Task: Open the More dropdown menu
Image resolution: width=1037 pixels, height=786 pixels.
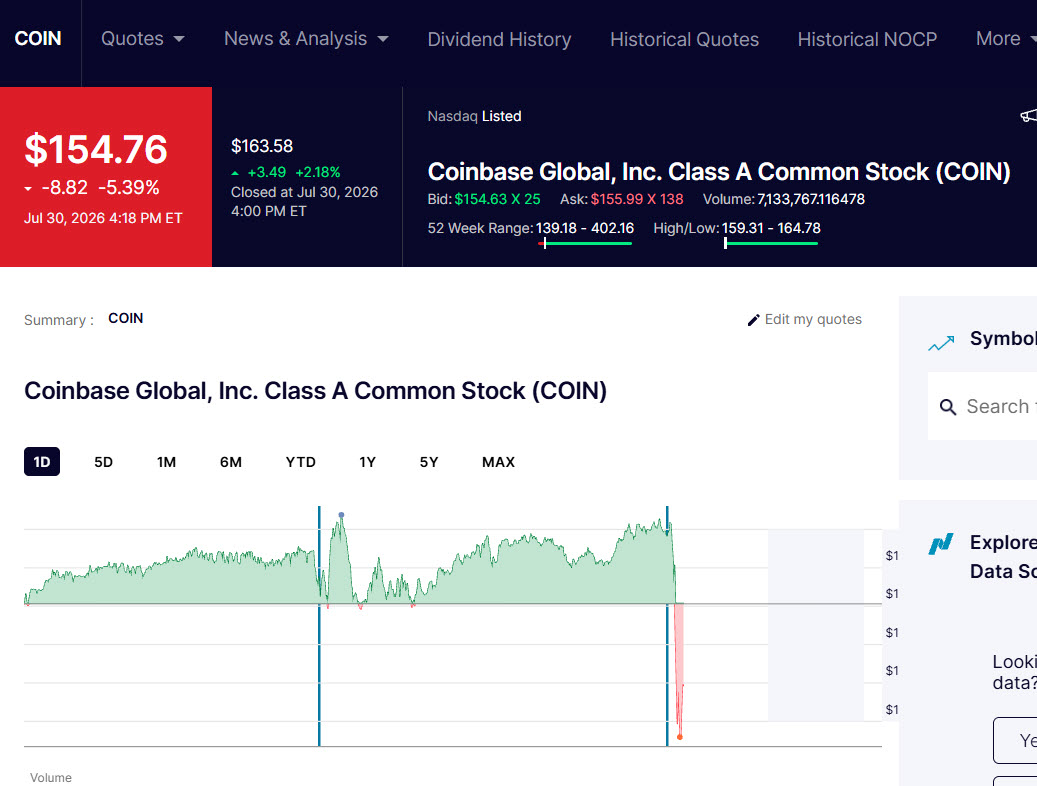Action: click(1006, 39)
